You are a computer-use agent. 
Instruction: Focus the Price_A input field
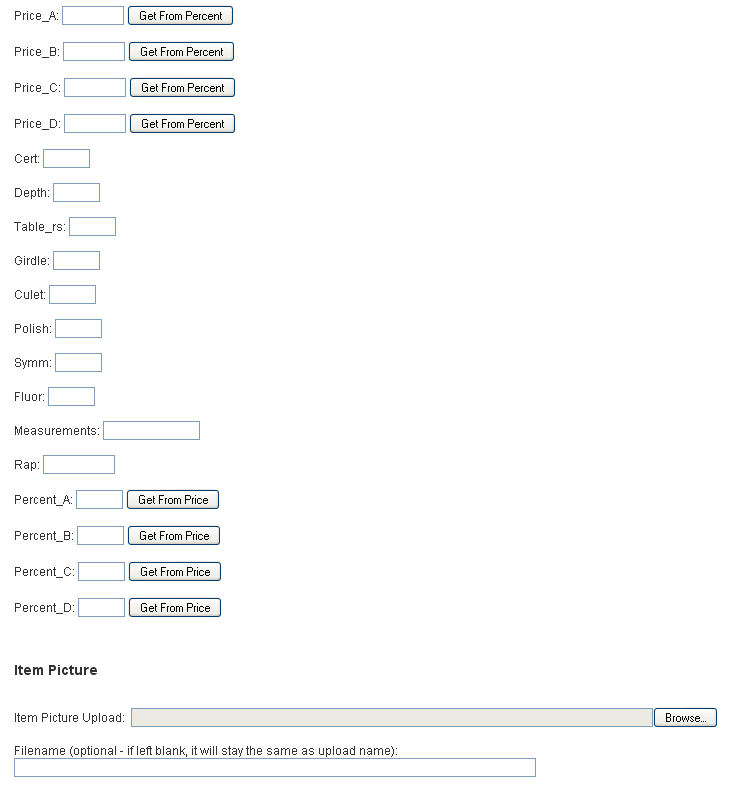pyautogui.click(x=93, y=16)
